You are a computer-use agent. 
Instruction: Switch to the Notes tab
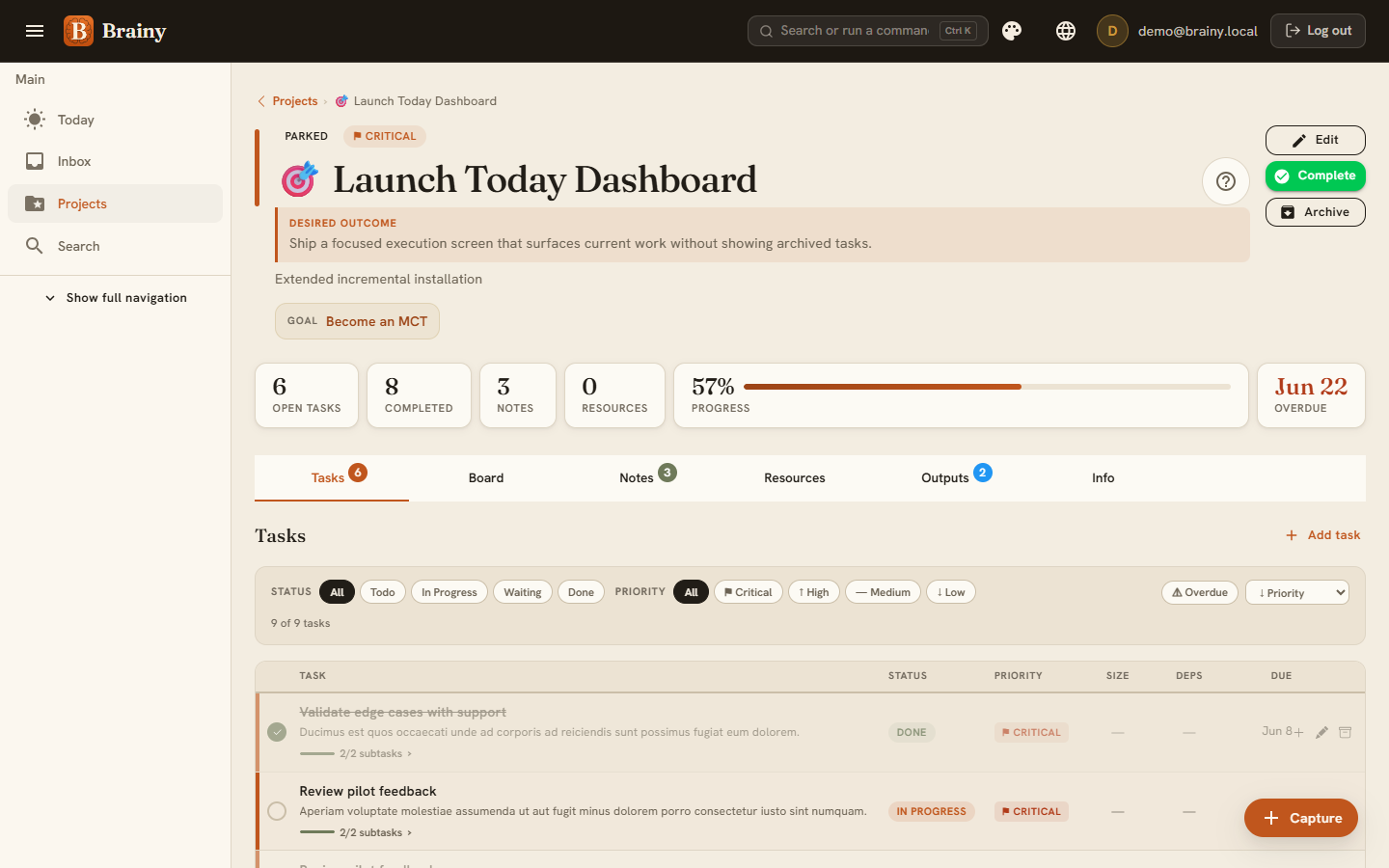(640, 478)
